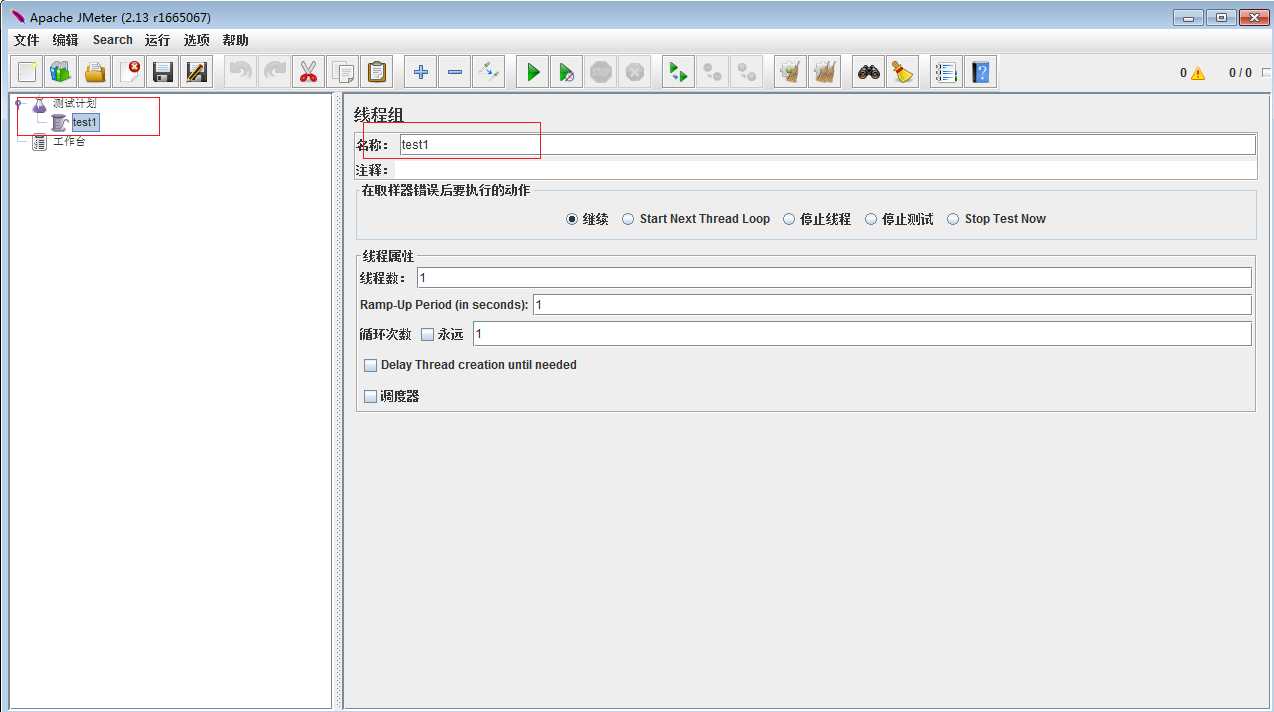Click the Save As toolbar icon
Viewport: 1274px width, 712px height.
click(197, 72)
